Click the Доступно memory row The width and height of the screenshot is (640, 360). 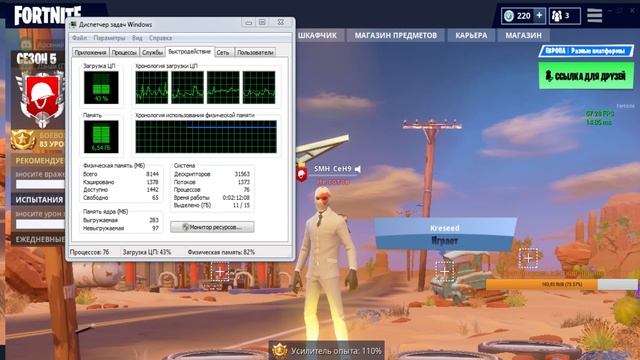click(121, 190)
